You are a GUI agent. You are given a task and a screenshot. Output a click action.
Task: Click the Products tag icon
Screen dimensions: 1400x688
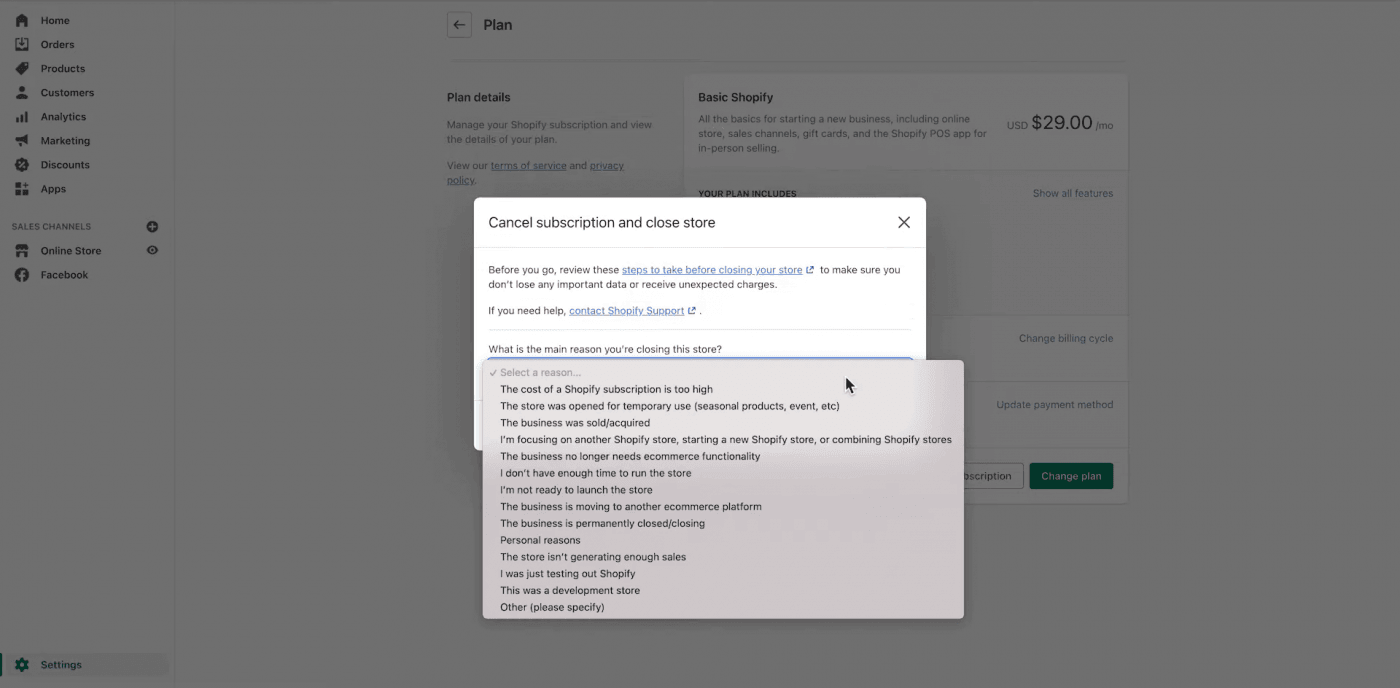pos(22,68)
